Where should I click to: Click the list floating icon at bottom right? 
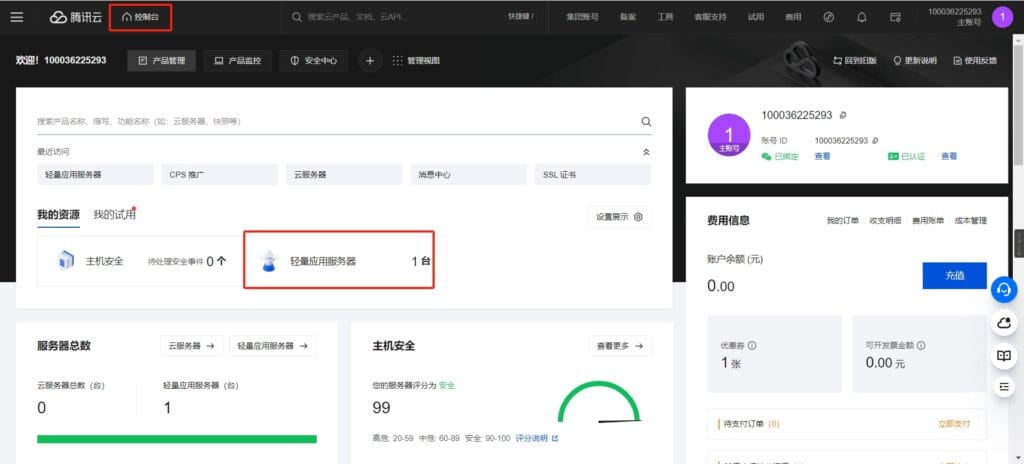[x=1004, y=388]
